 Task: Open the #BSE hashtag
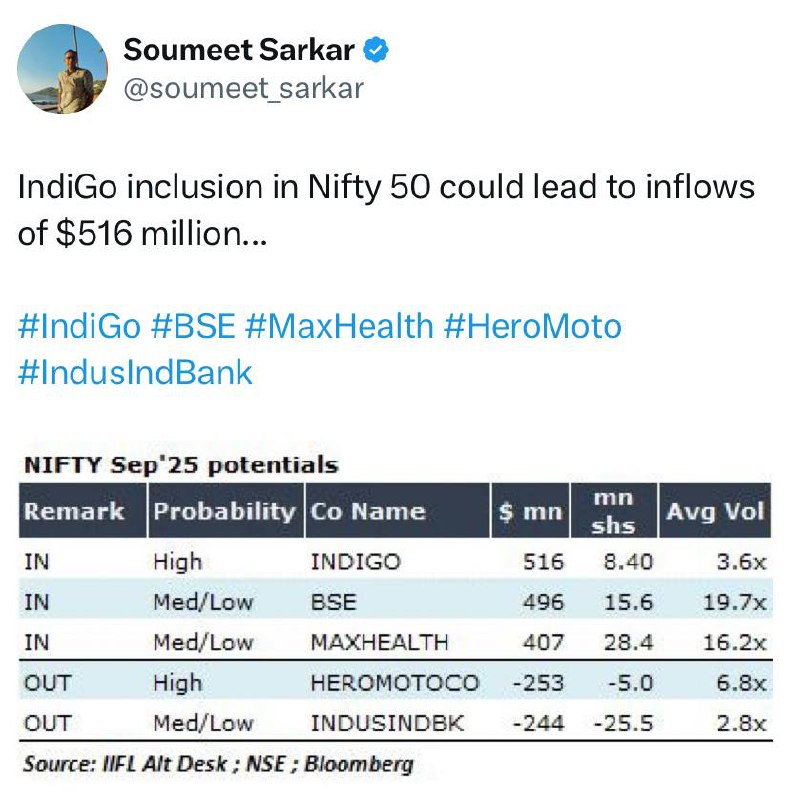pos(193,326)
